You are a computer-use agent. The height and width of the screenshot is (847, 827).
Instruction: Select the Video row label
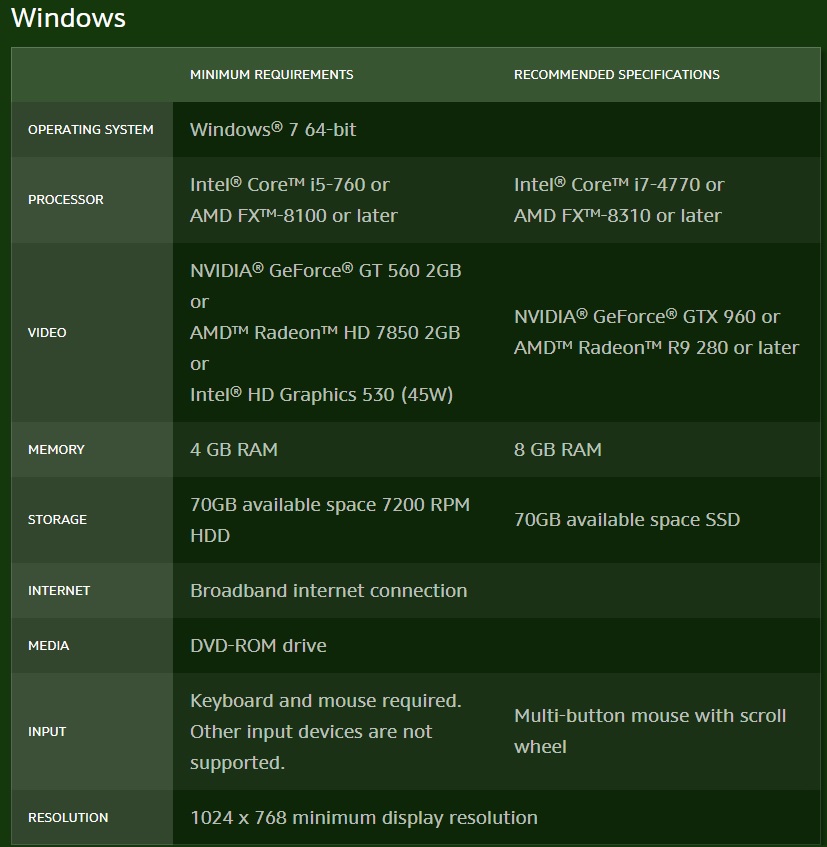[47, 332]
